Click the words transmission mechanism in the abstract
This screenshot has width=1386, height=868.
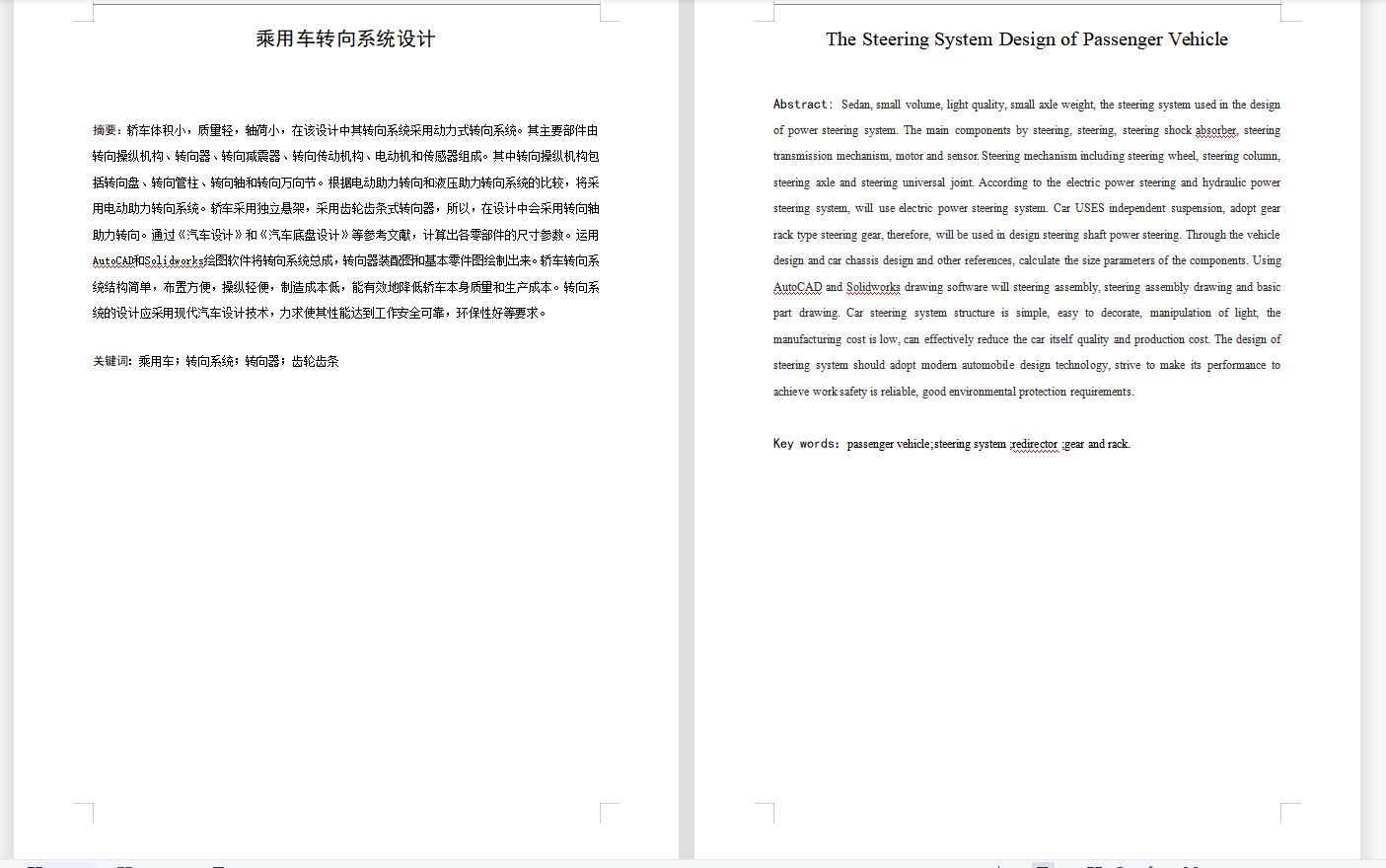(x=831, y=156)
